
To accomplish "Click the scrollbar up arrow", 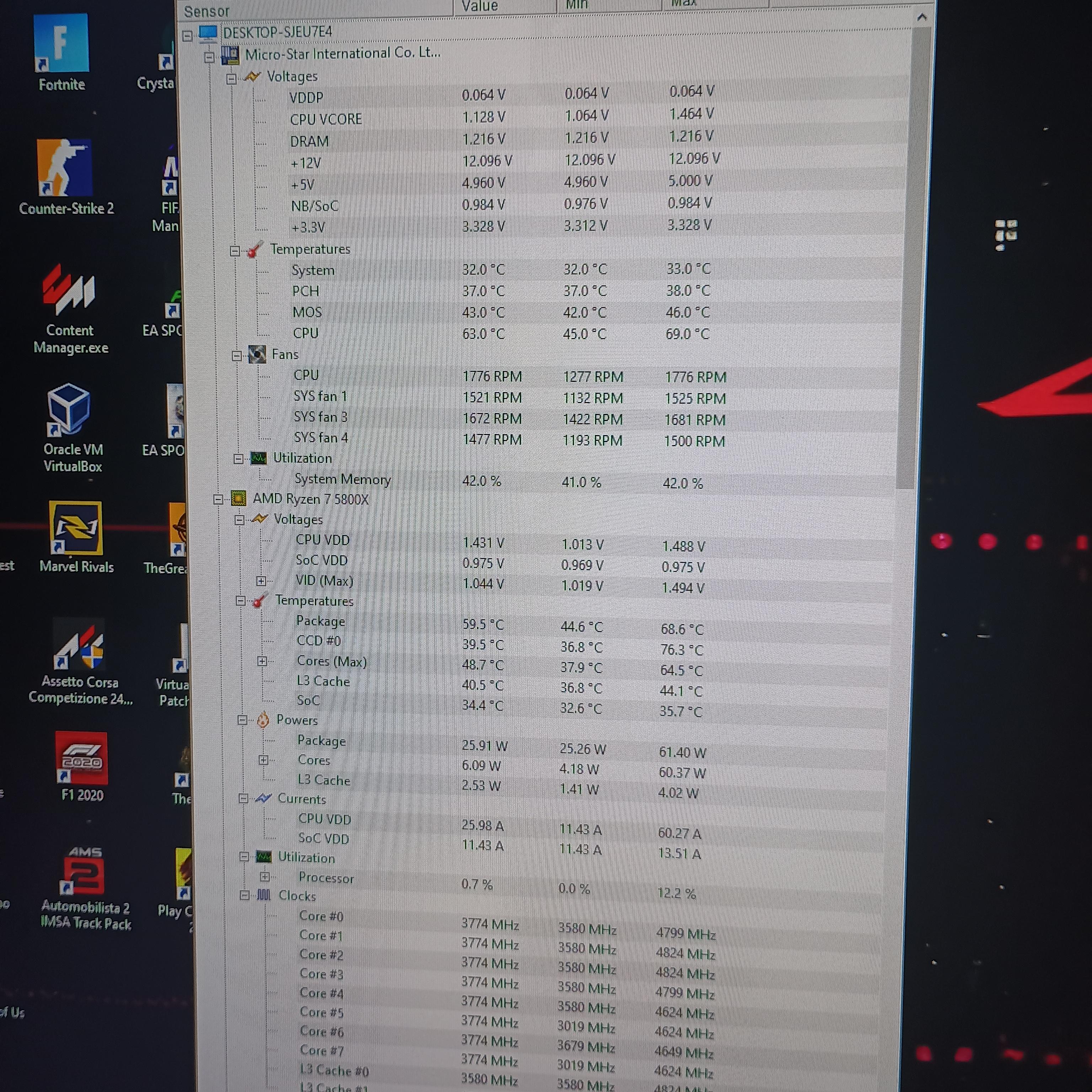I will pyautogui.click(x=922, y=17).
